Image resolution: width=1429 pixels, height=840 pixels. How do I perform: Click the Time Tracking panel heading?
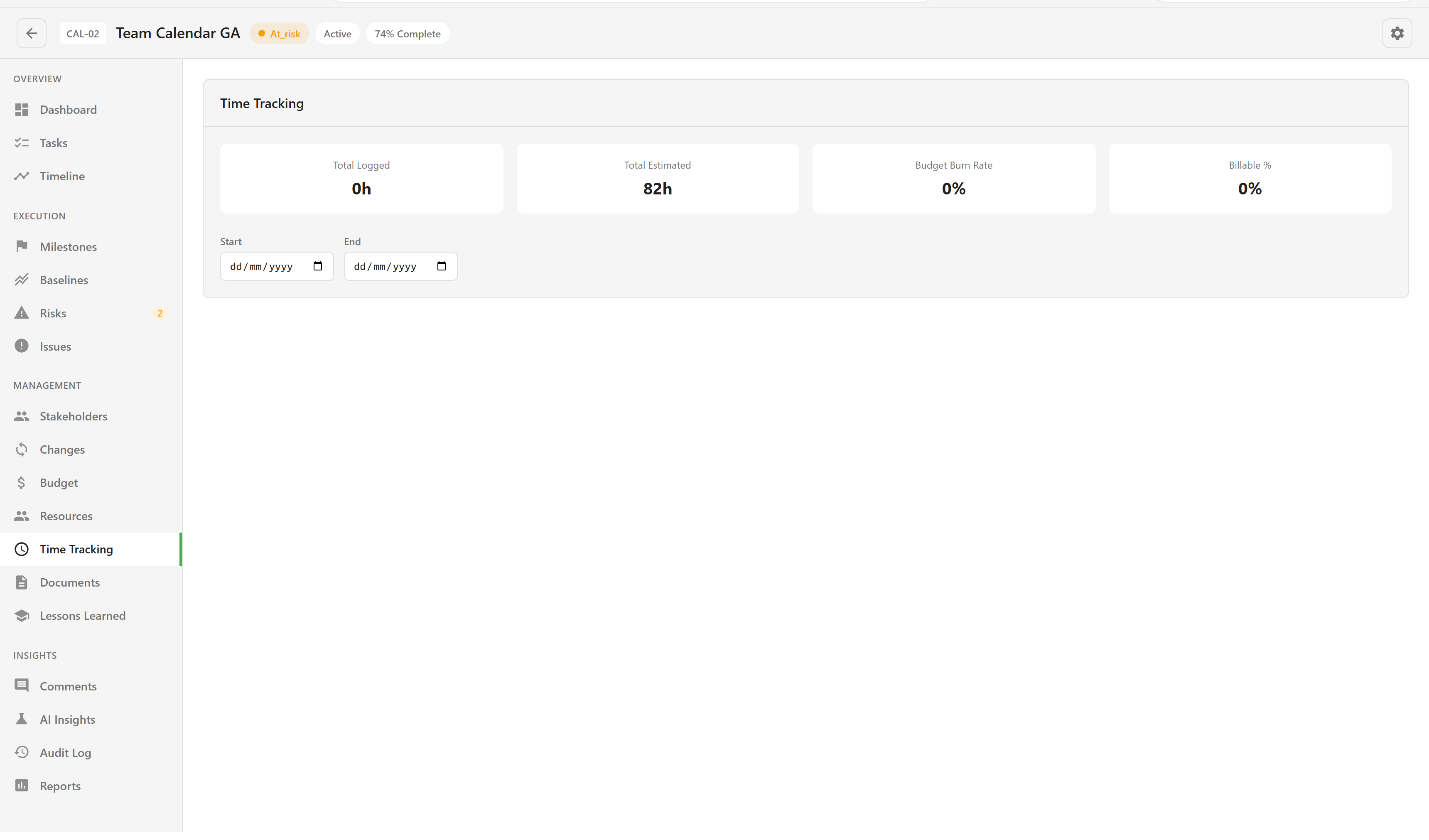click(x=261, y=104)
